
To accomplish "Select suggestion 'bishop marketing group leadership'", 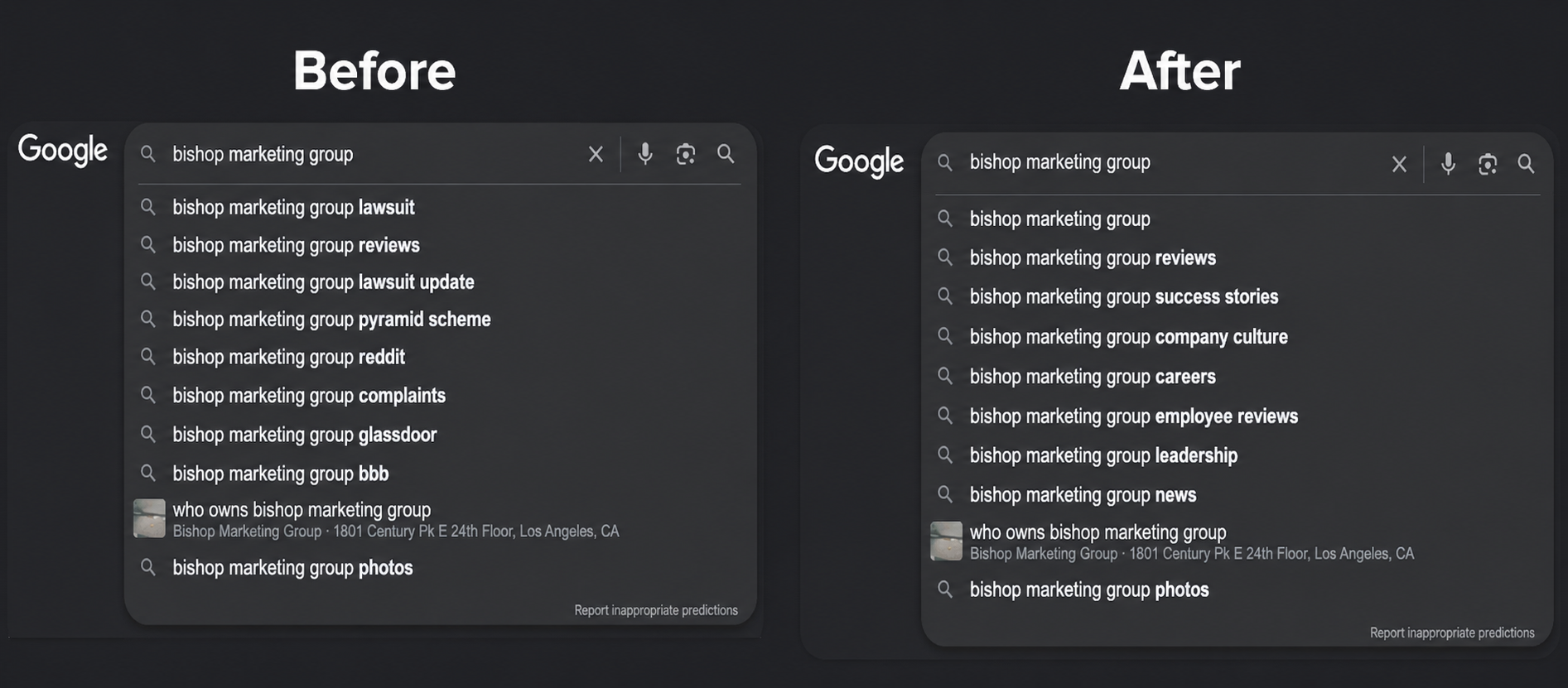I will coord(1103,455).
